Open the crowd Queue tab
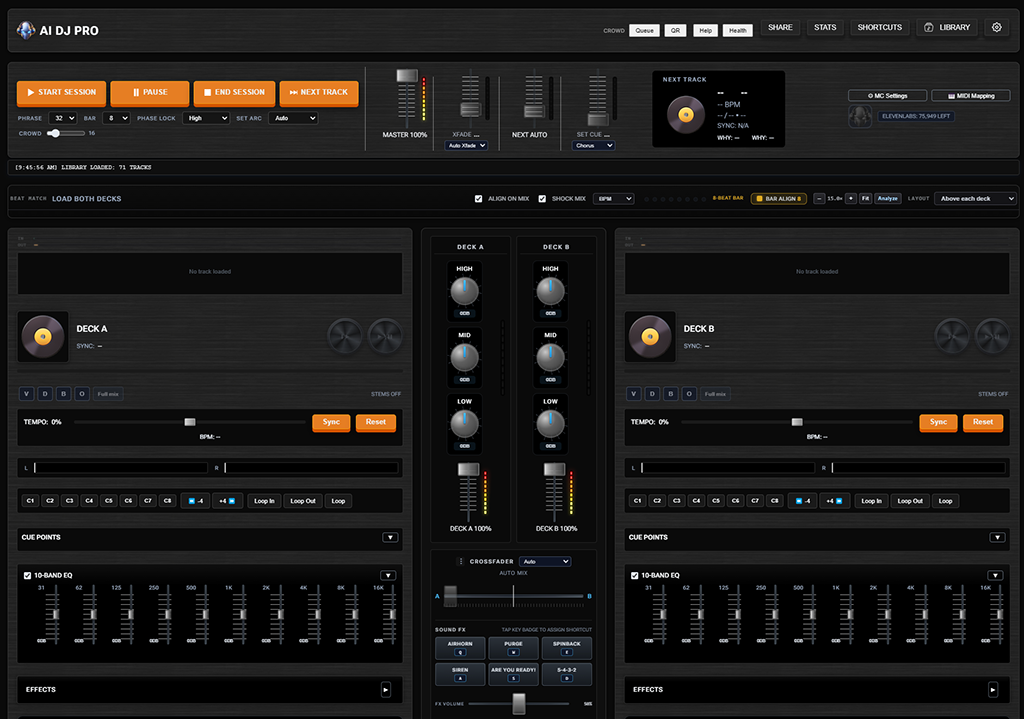This screenshot has width=1024, height=719. (x=645, y=31)
